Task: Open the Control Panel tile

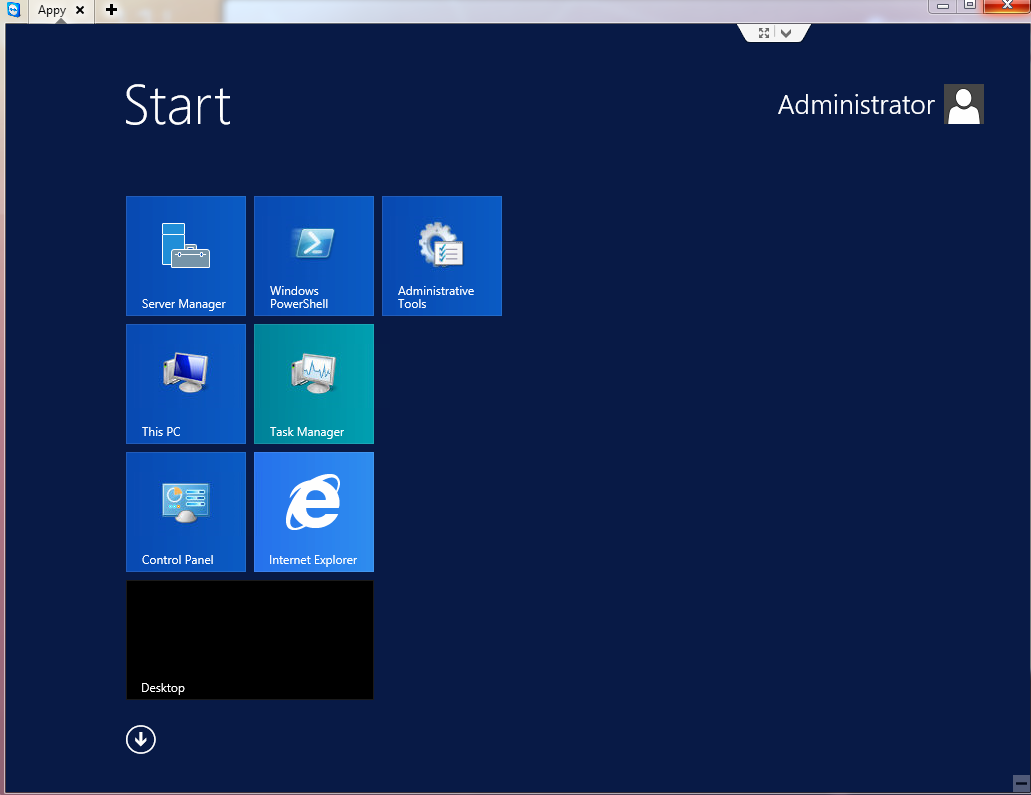Action: pyautogui.click(x=186, y=512)
